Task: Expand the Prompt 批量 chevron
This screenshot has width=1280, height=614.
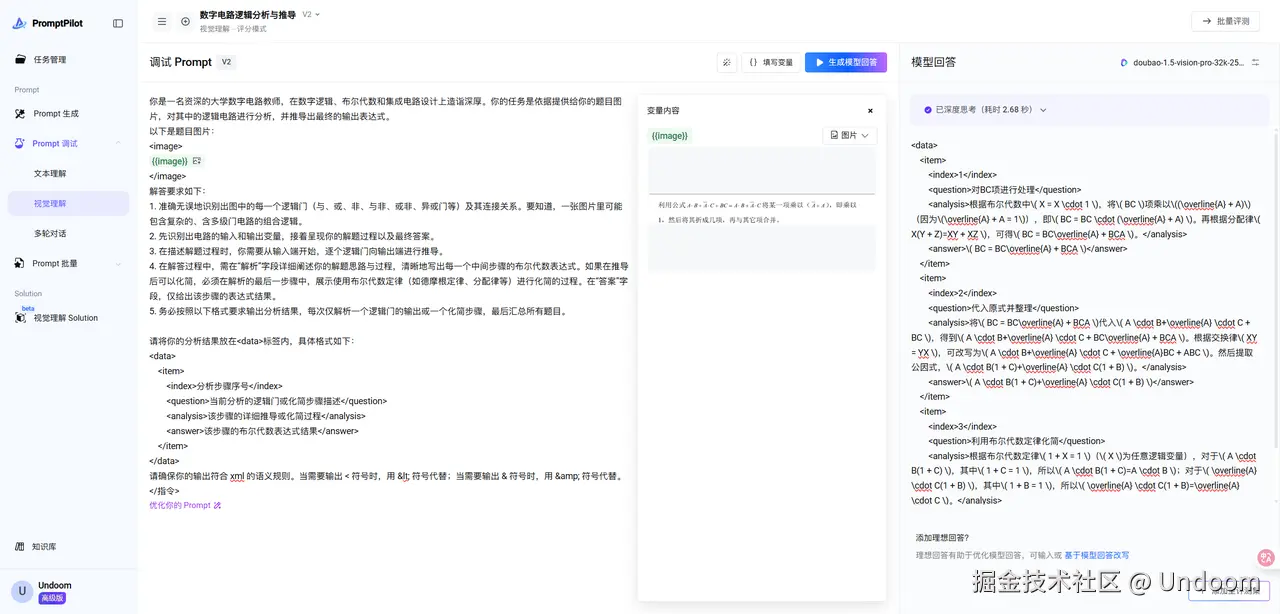Action: 119,263
